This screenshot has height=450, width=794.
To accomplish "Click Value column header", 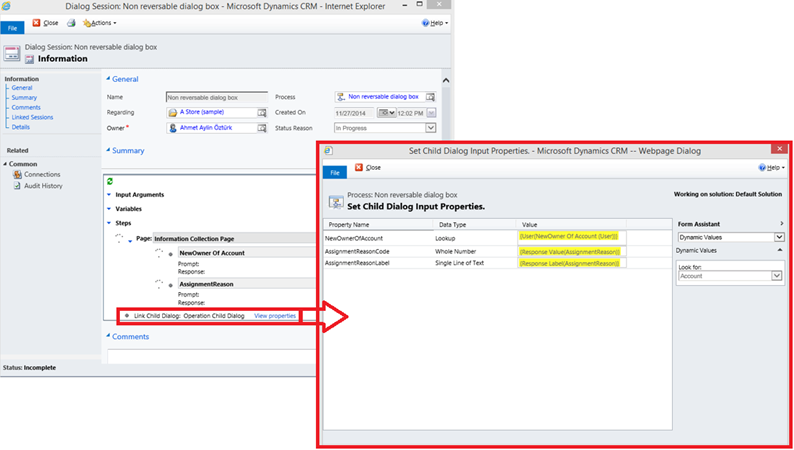I will tap(529, 225).
